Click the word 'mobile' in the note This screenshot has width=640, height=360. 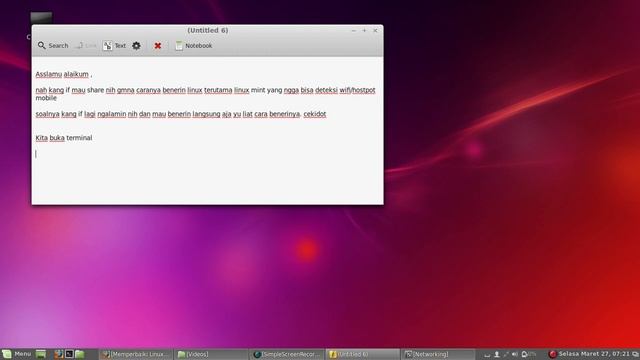click(x=46, y=98)
